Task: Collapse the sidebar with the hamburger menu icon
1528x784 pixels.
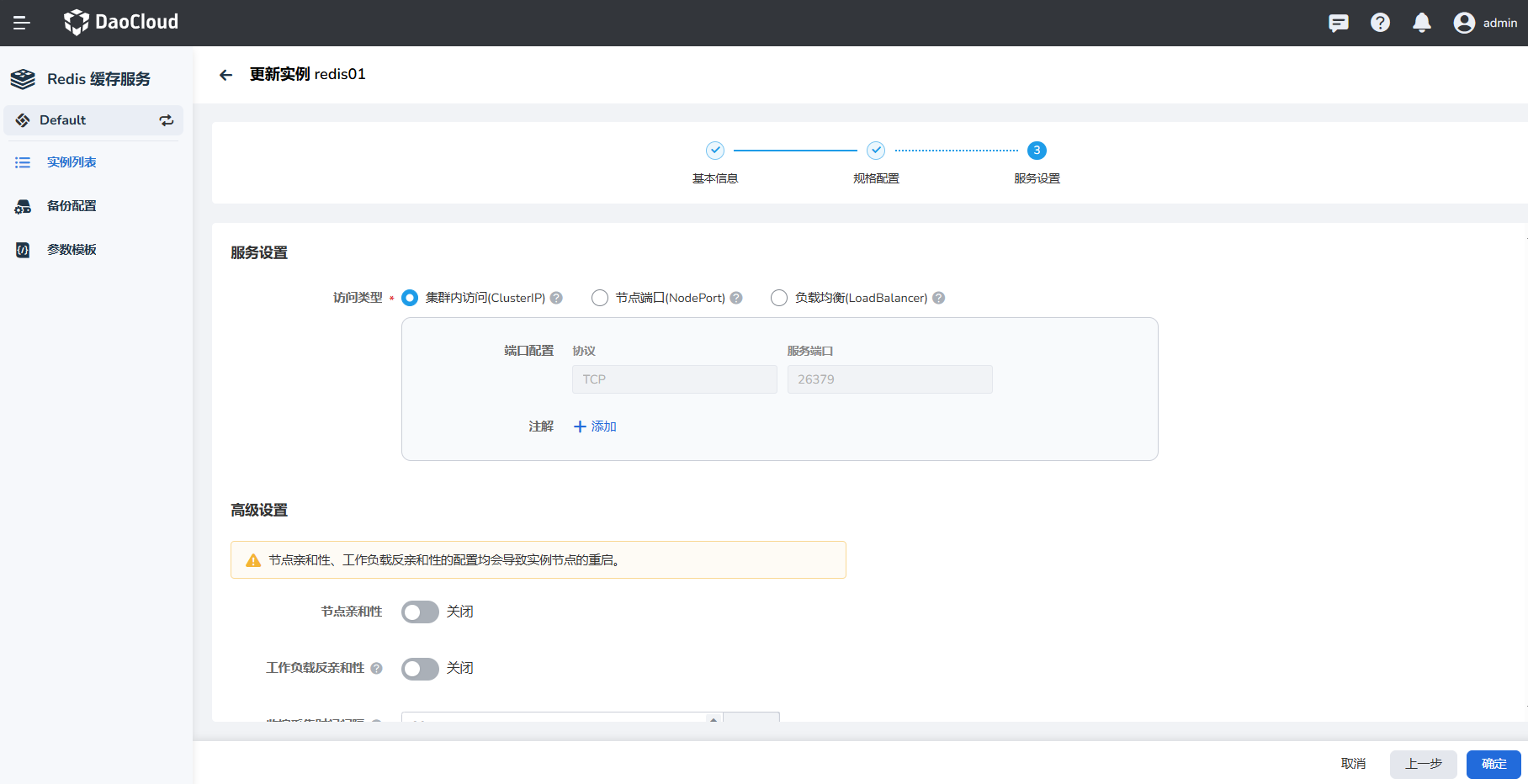Action: pos(22,23)
